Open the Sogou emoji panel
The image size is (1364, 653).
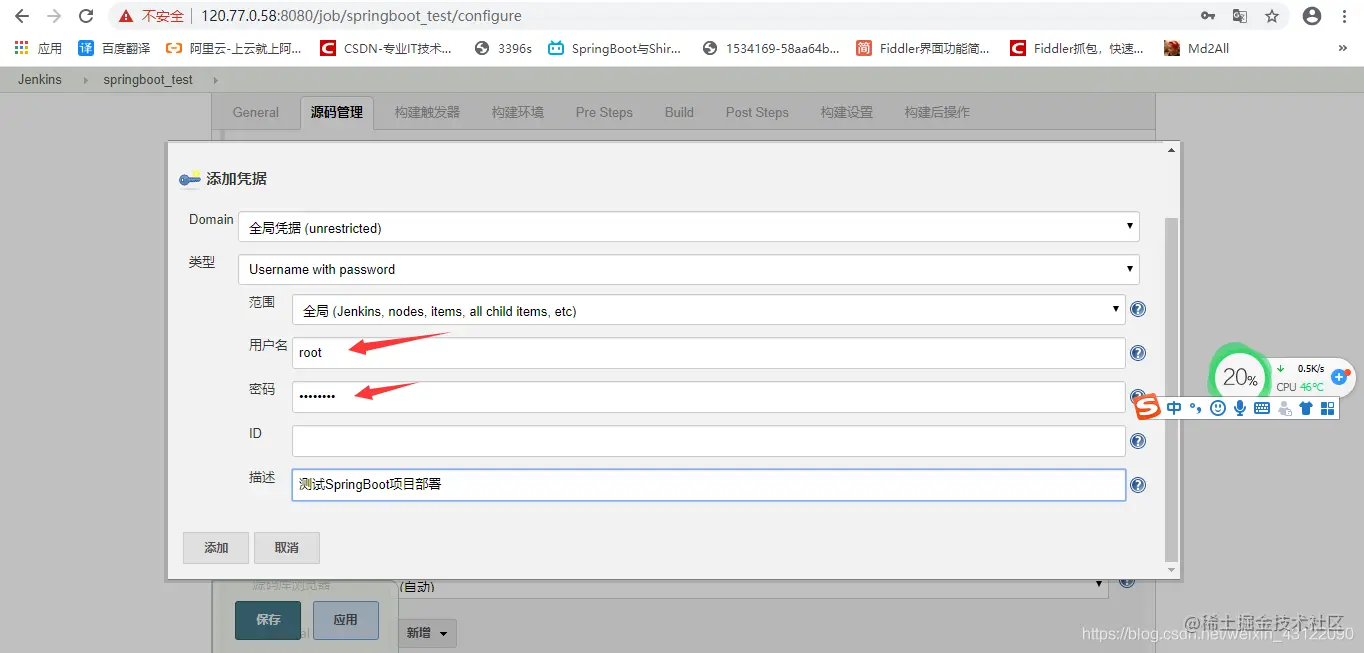1217,408
